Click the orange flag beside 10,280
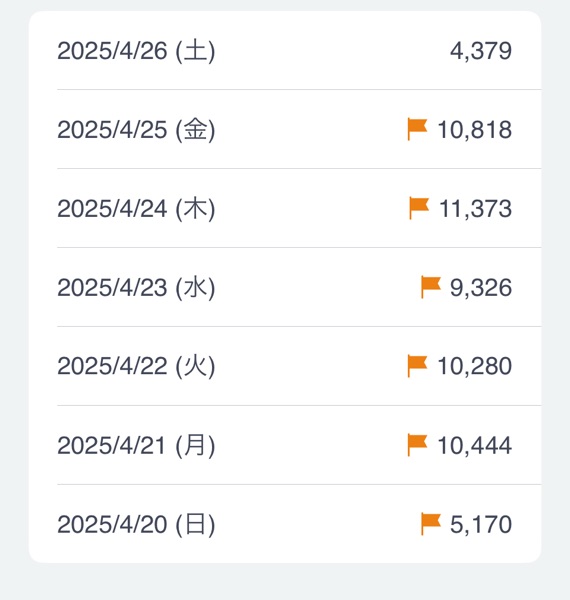Screen dimensions: 570x600 coord(417,366)
